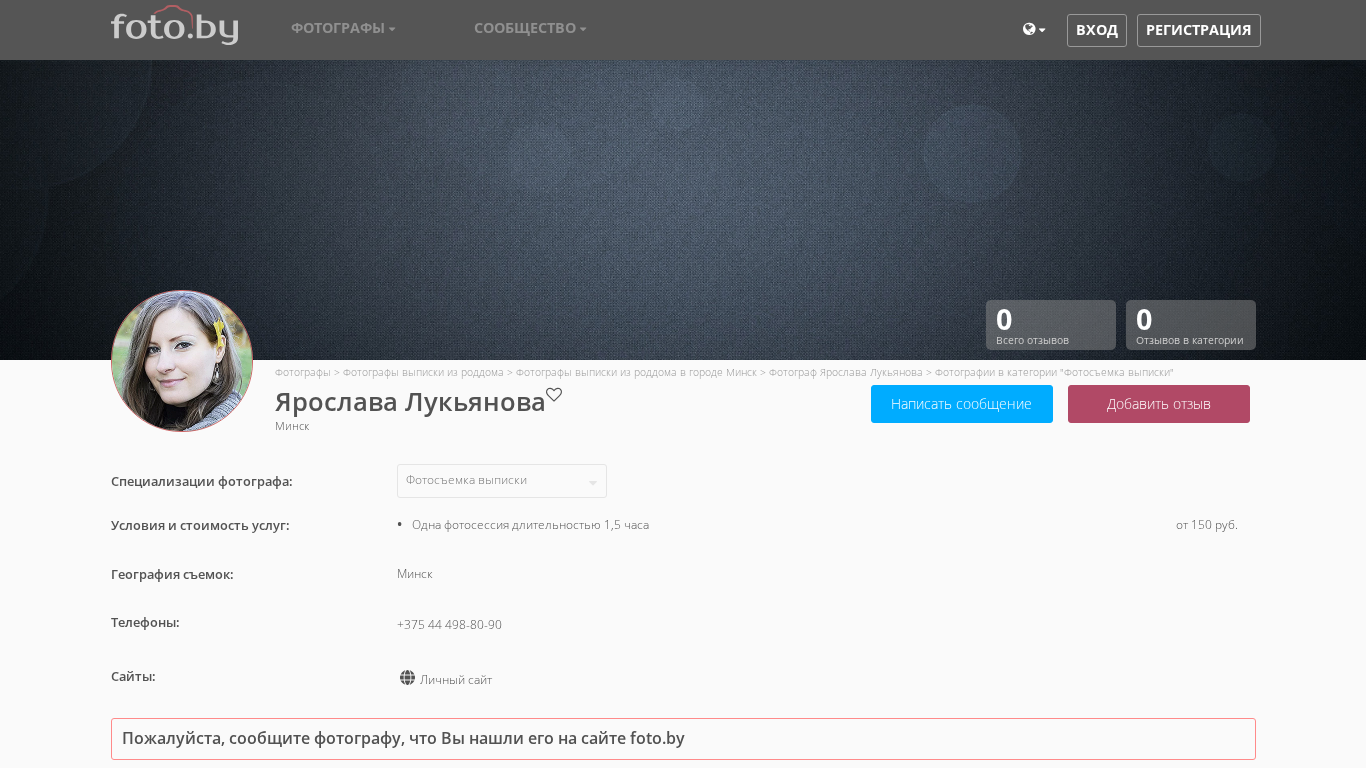Click the Вход button
The image size is (1366, 768).
click(x=1097, y=30)
